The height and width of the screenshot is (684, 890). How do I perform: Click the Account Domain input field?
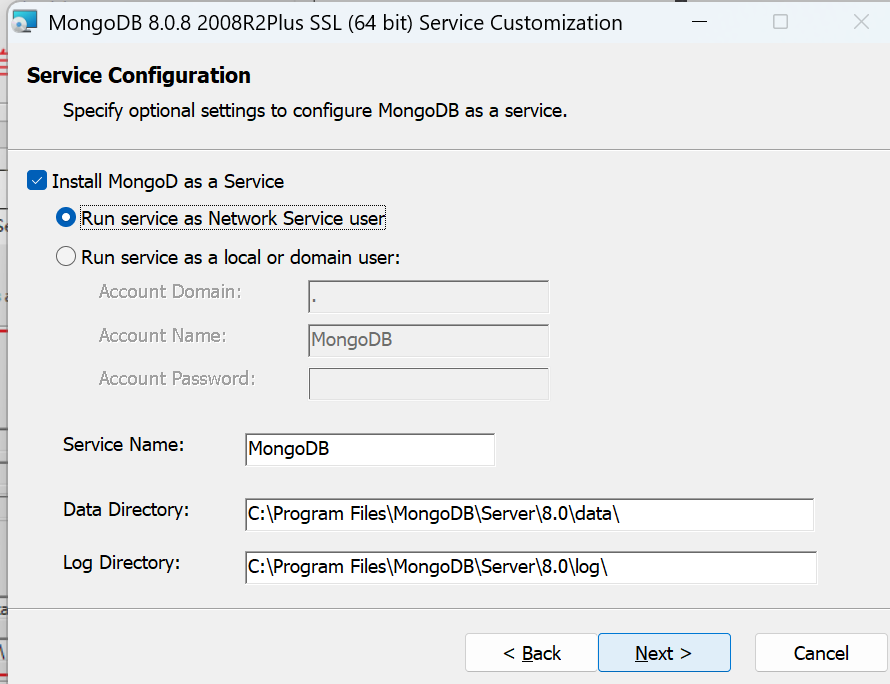coord(429,296)
